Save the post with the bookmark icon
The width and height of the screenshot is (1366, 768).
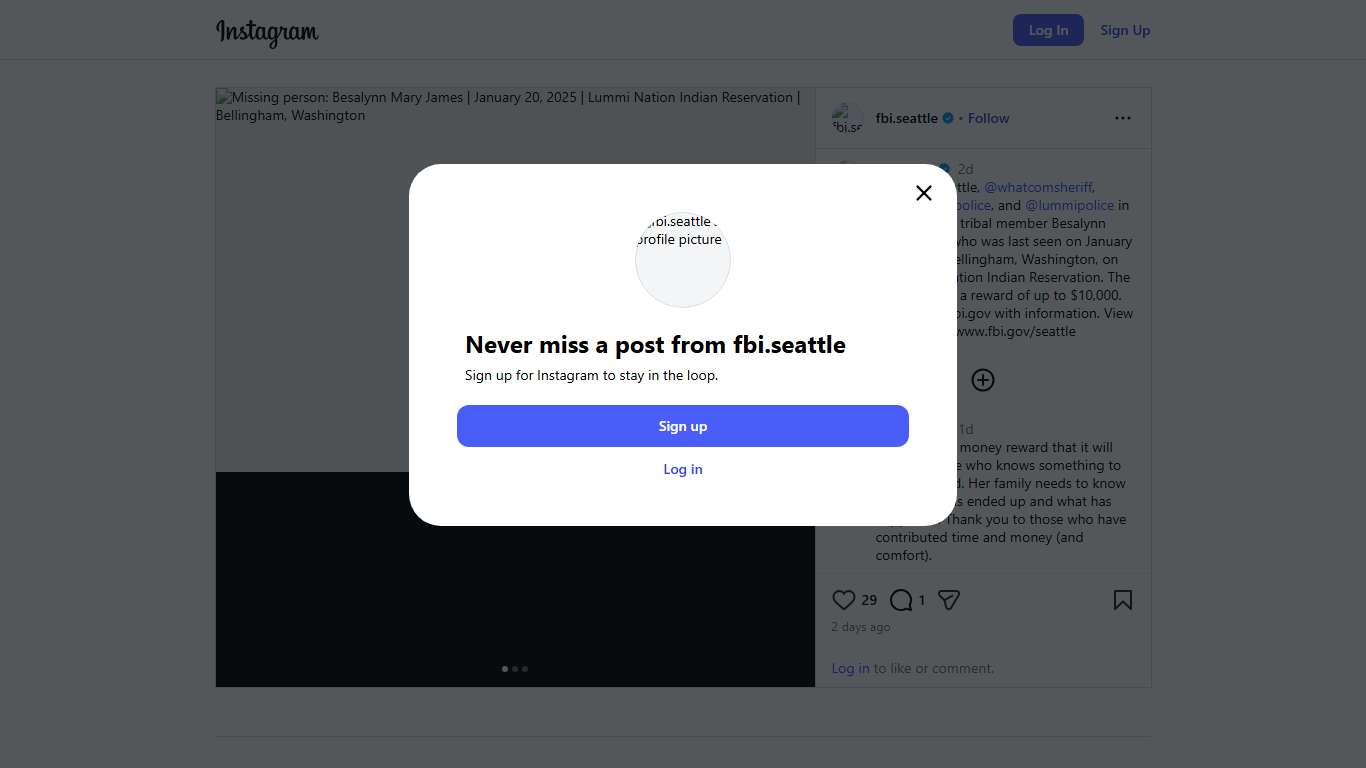click(x=1123, y=600)
